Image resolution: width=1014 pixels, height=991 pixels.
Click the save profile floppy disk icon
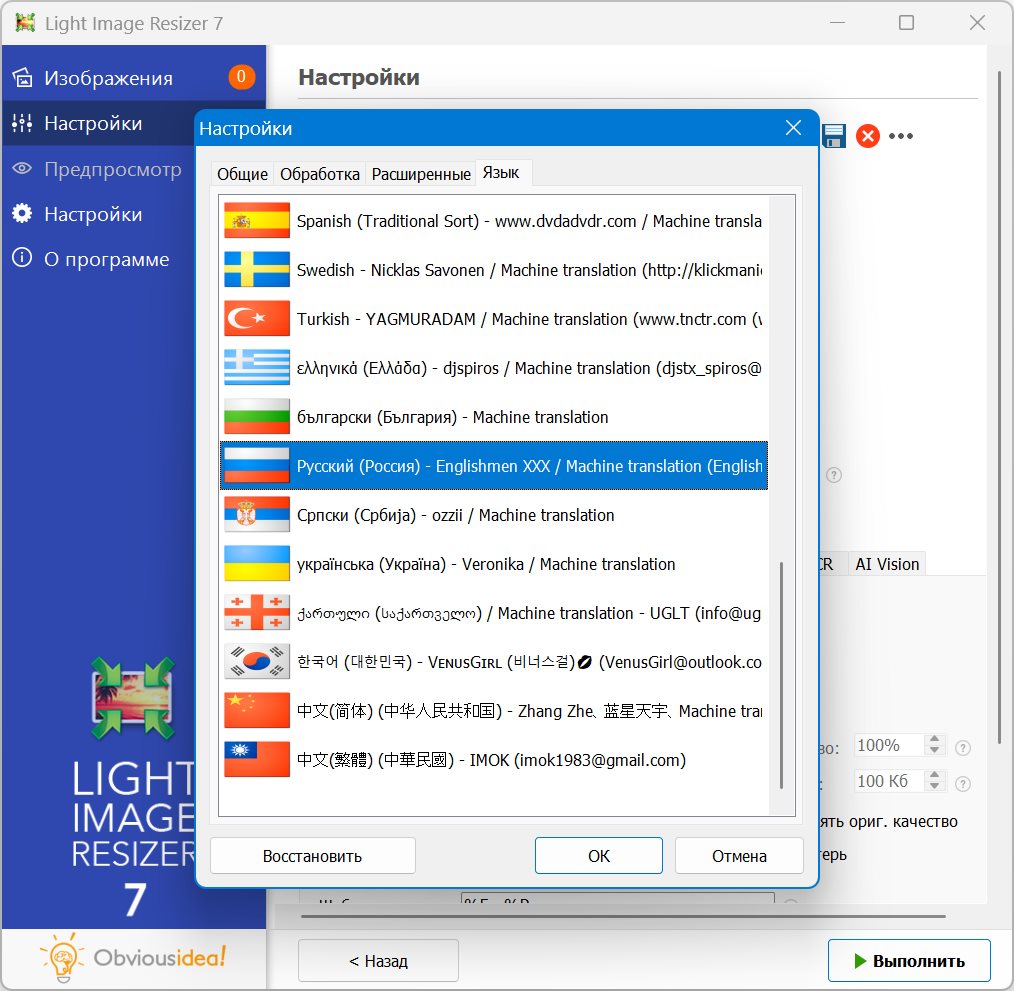[834, 136]
